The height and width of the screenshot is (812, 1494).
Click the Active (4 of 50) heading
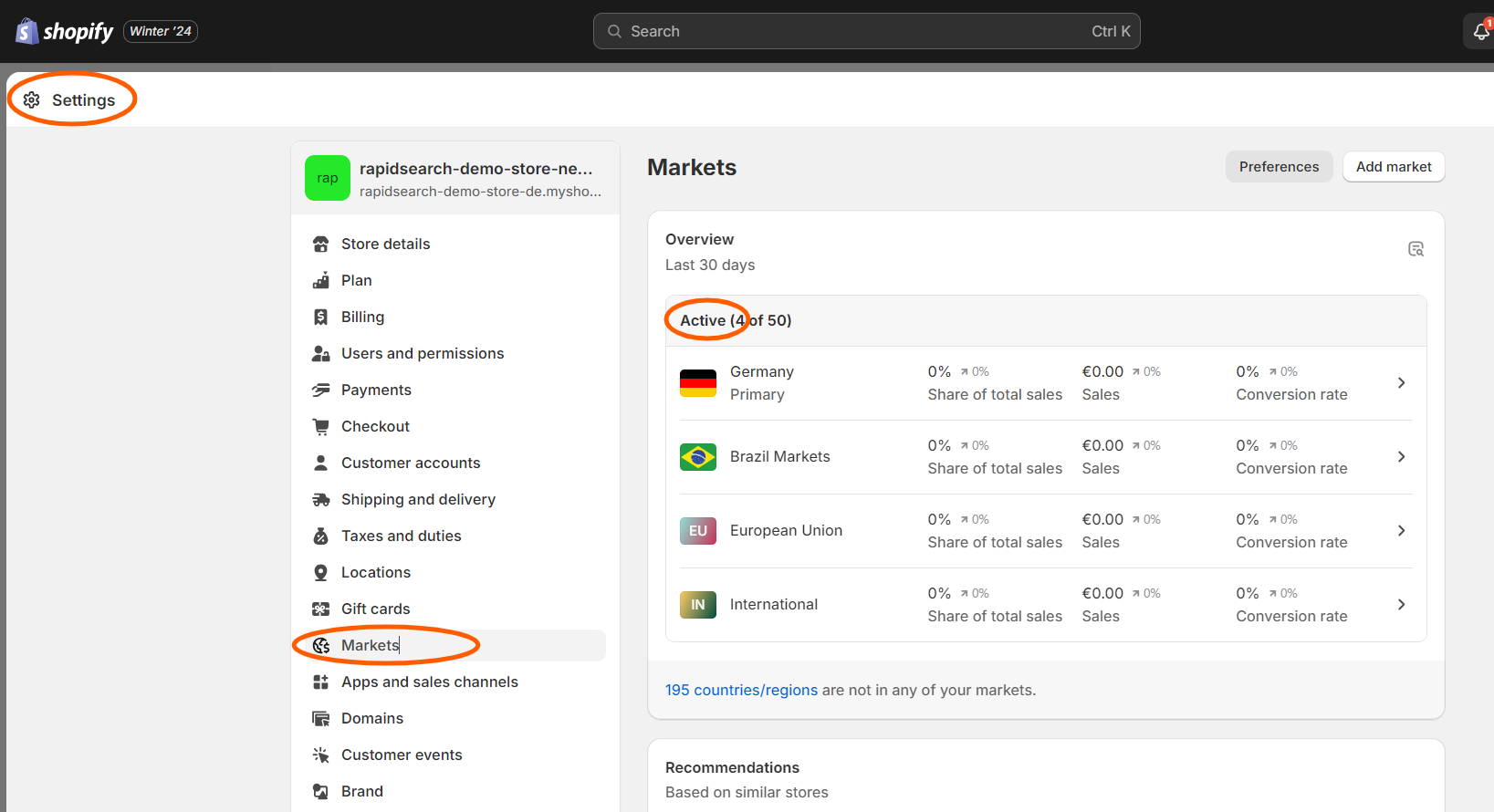pos(736,320)
